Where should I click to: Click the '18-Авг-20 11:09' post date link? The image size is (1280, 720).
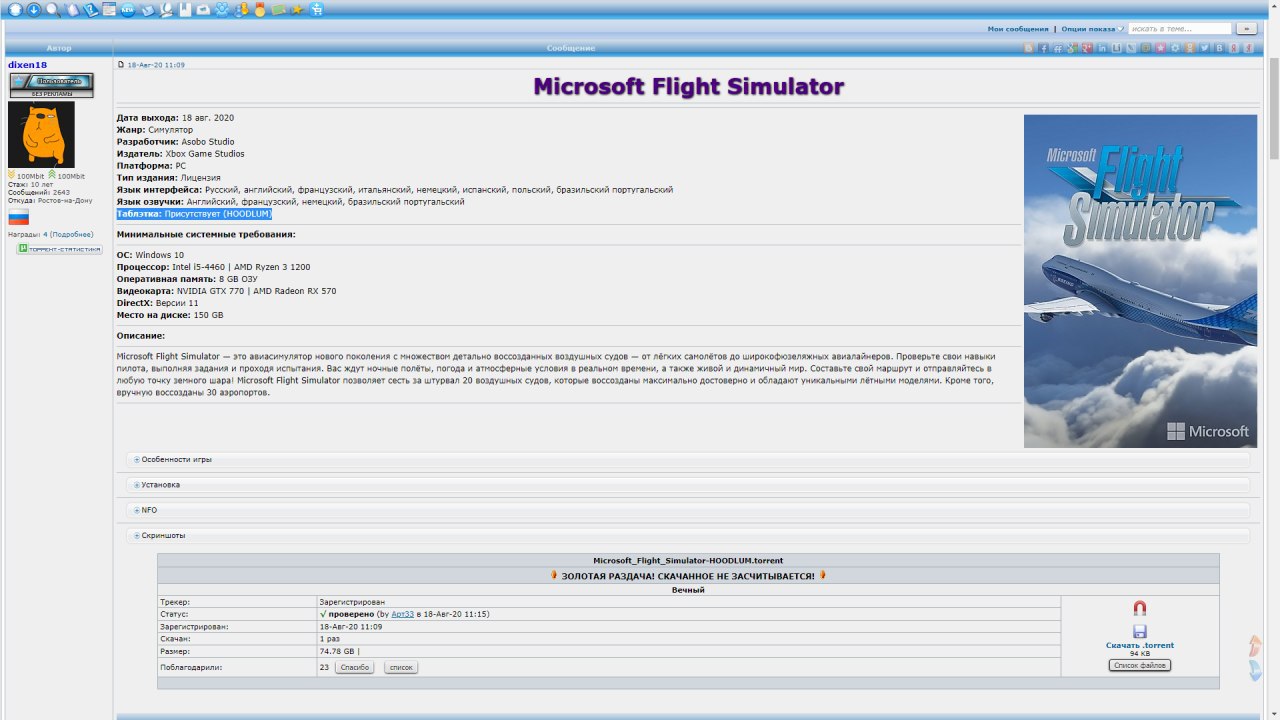pyautogui.click(x=156, y=65)
